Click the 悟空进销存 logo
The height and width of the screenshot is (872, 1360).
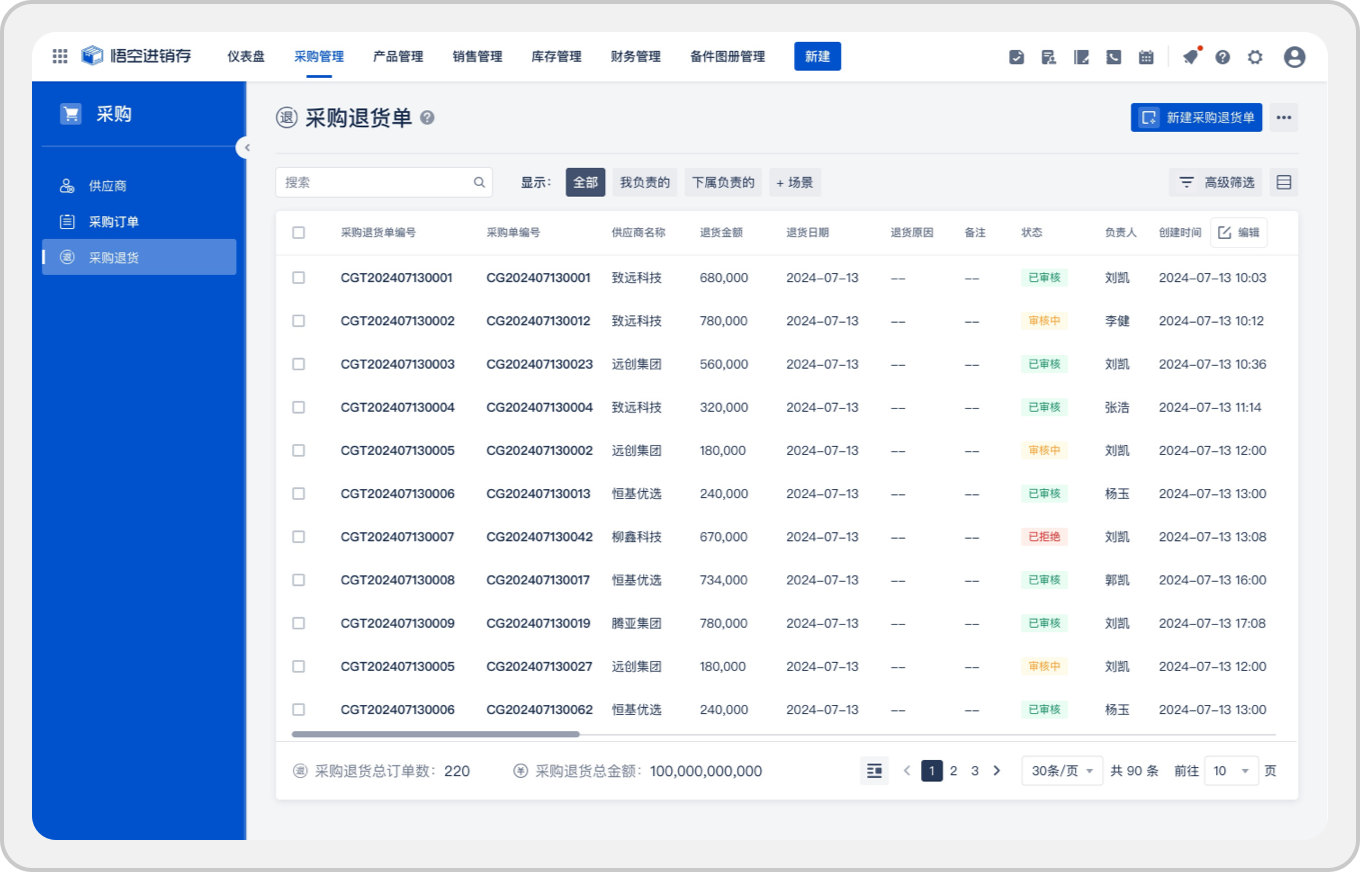coord(136,56)
